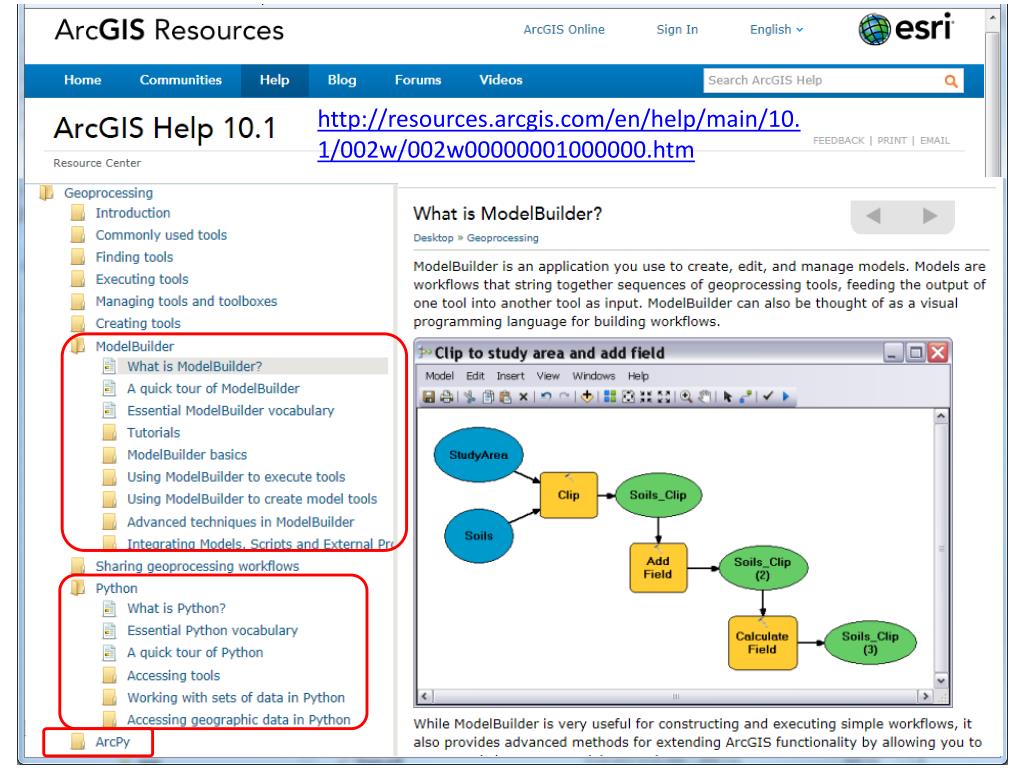Click the ModelBuilder window title icon

[425, 353]
